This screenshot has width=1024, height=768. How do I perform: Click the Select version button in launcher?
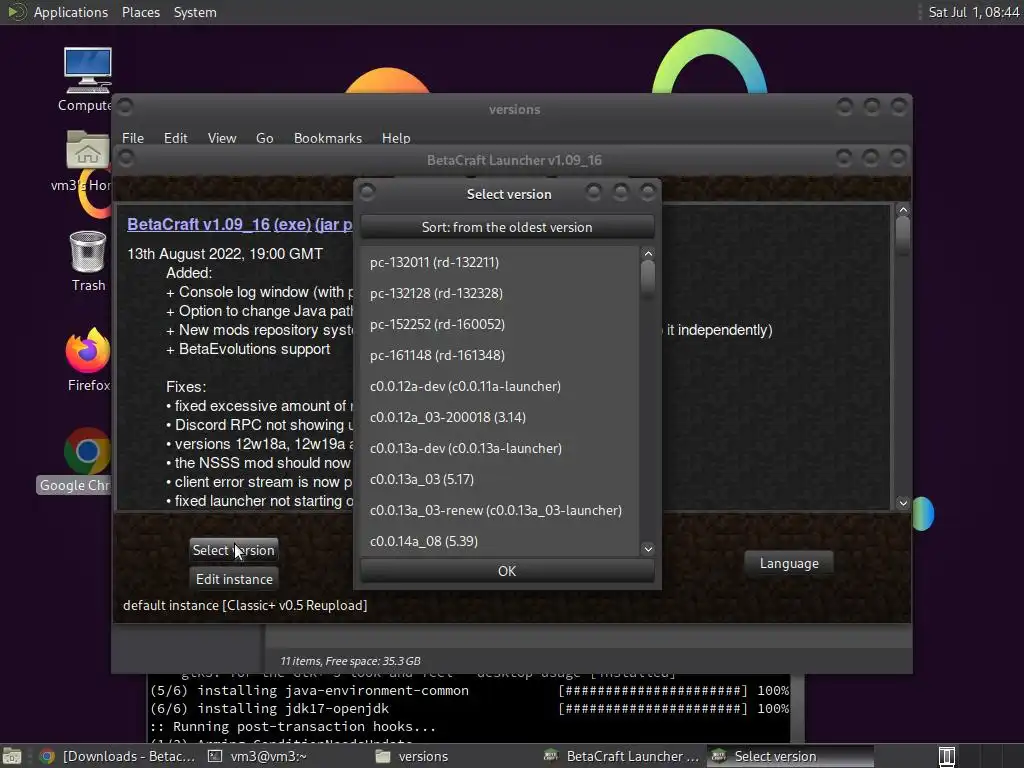(234, 551)
